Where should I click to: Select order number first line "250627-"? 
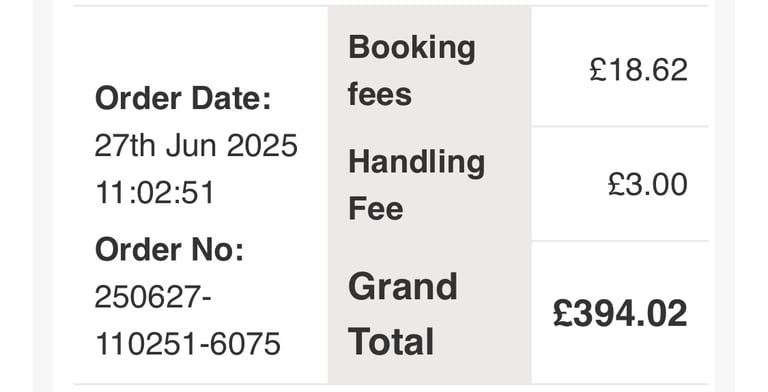pos(153,296)
